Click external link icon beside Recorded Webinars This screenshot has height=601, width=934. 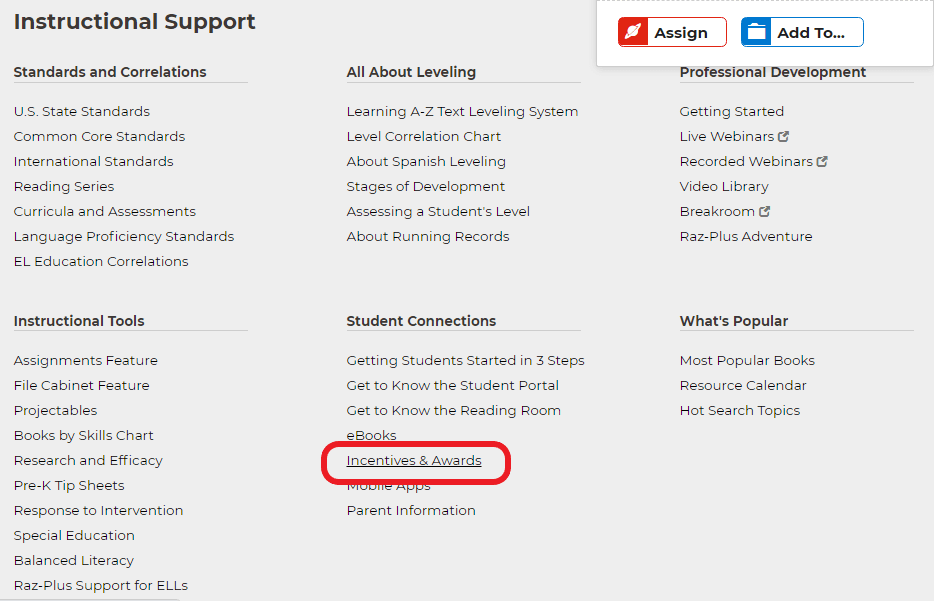click(822, 162)
